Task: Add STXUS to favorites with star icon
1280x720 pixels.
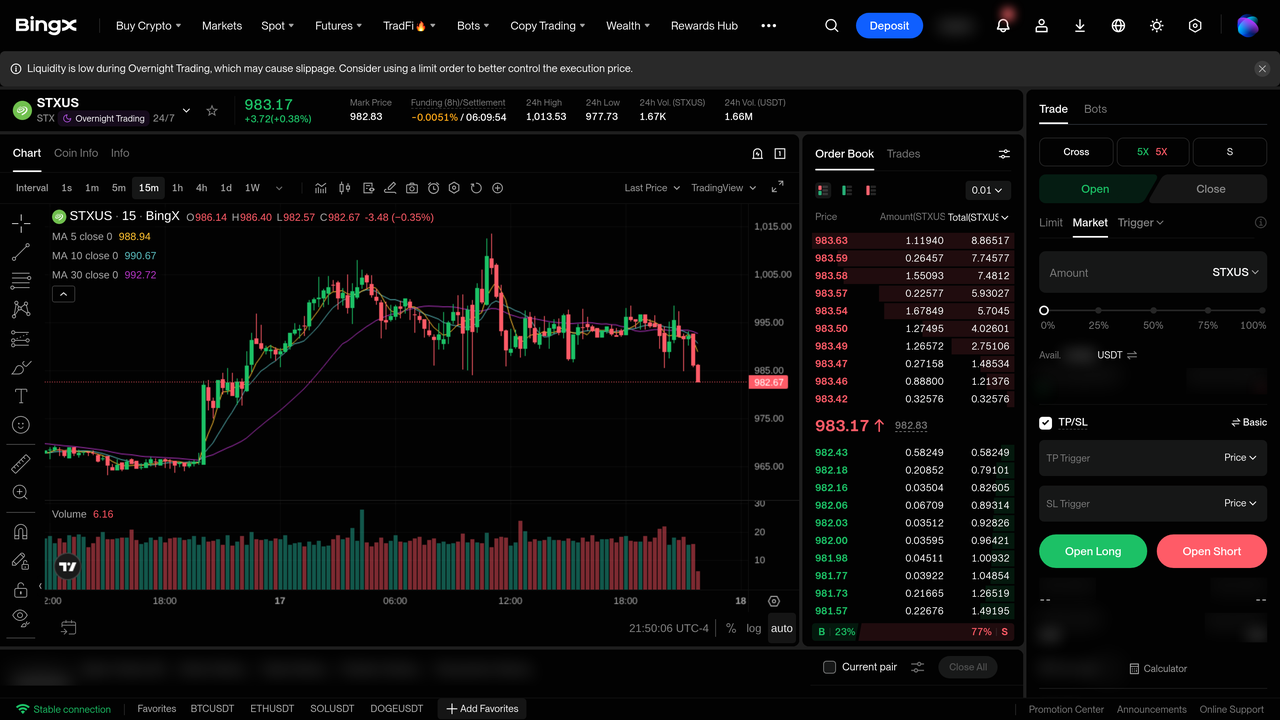Action: (212, 111)
